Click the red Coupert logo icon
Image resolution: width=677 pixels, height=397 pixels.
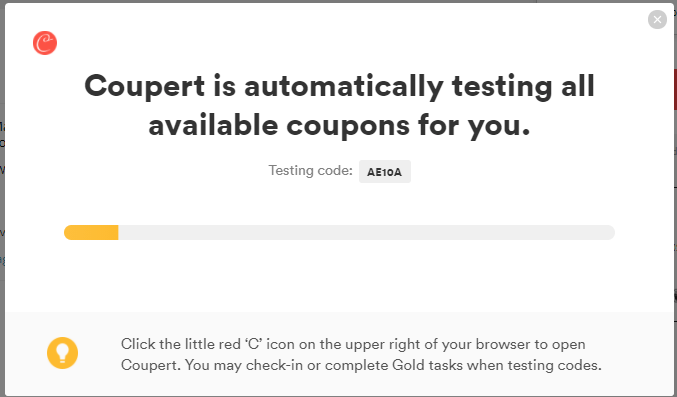(x=45, y=43)
